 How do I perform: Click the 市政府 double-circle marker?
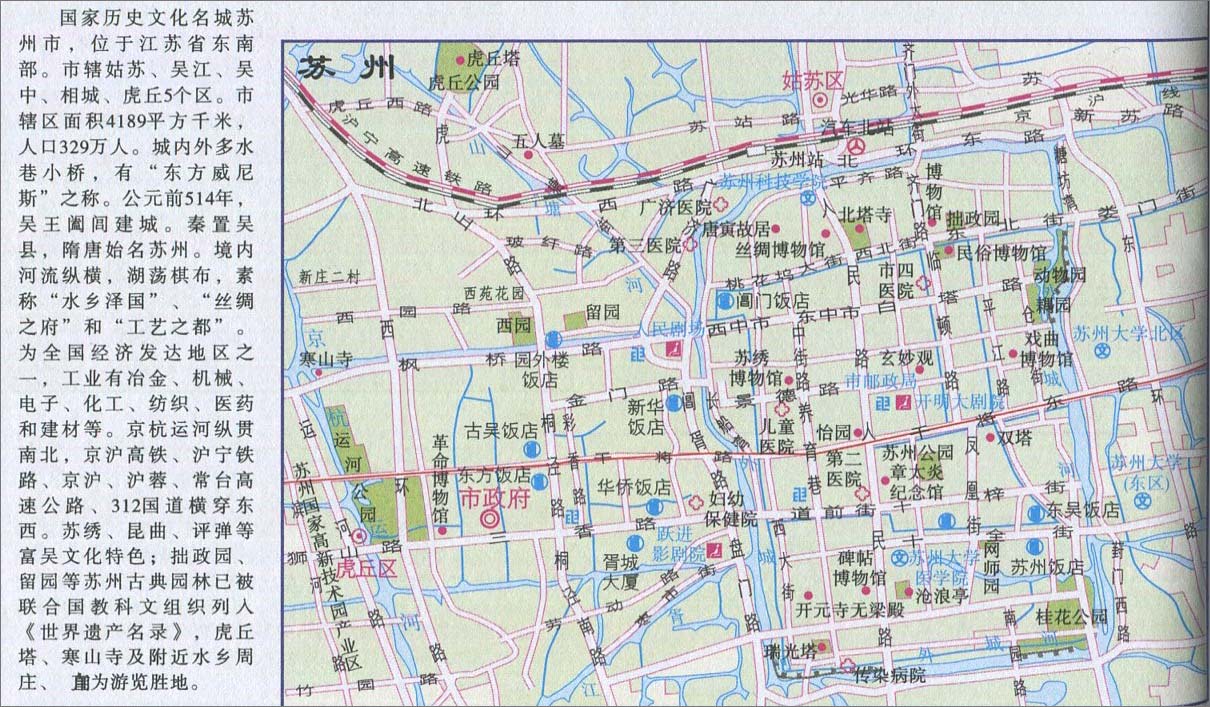tap(490, 518)
